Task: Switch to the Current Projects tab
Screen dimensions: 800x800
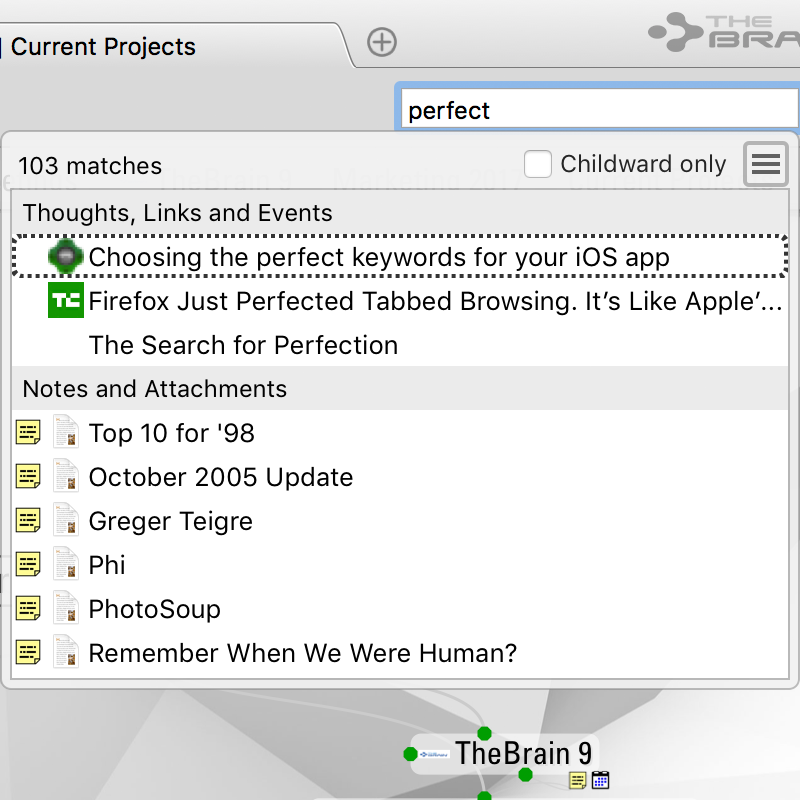Action: (x=103, y=47)
